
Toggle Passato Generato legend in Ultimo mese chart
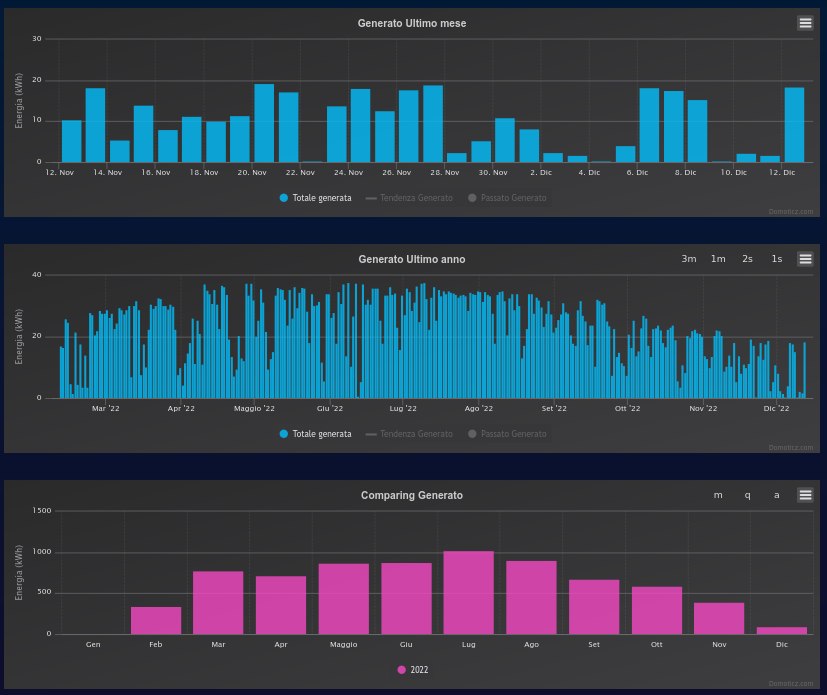click(x=507, y=198)
